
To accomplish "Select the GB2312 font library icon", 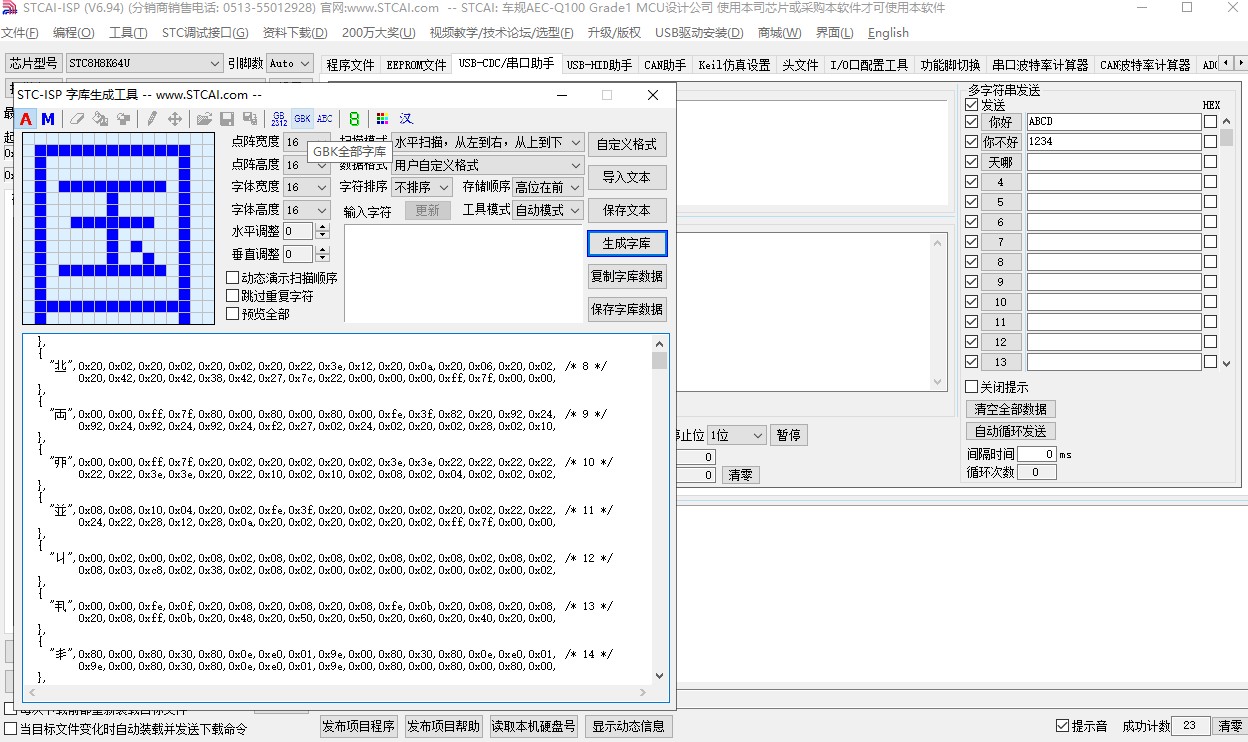I will [279, 119].
